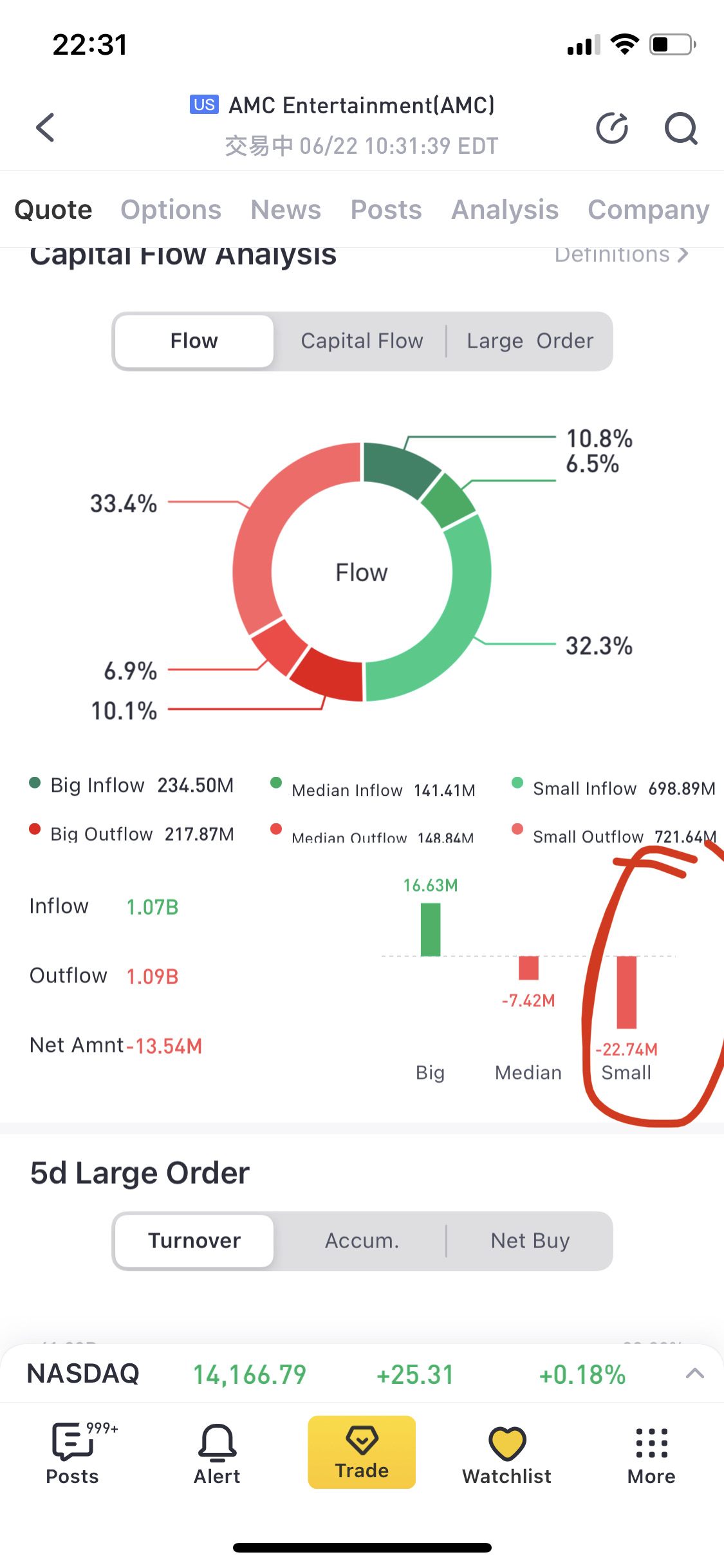The height and width of the screenshot is (1568, 724).
Task: Select the Capital Flow segment
Action: coord(362,341)
